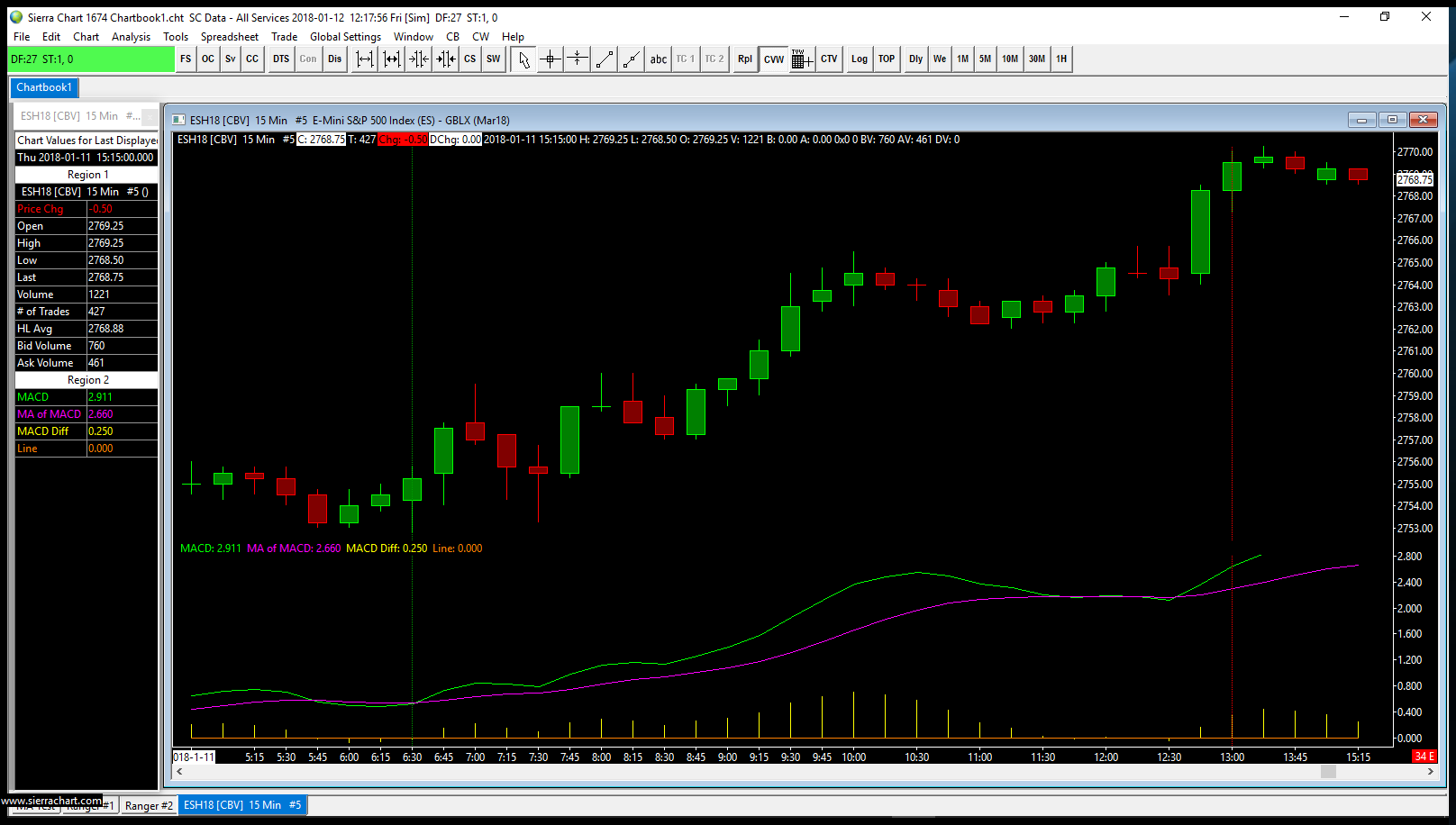
Task: Click the chart window restore button
Action: pos(1392,120)
